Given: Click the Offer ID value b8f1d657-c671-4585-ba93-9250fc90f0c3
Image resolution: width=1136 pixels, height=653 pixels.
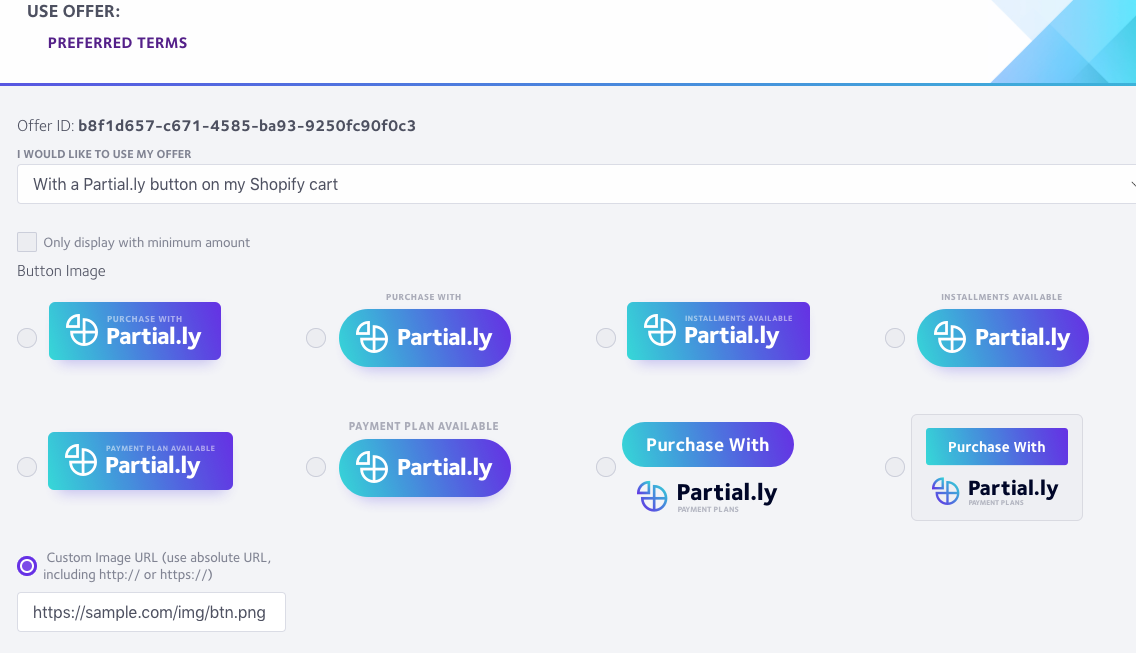Looking at the screenshot, I should [x=247, y=125].
